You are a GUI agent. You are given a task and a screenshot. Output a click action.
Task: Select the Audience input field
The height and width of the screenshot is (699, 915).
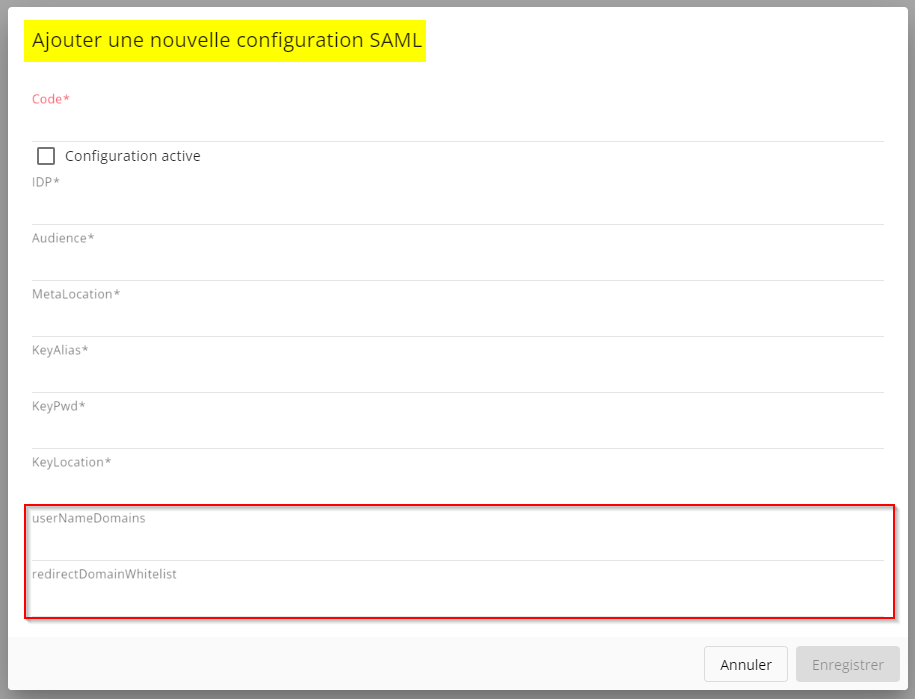(x=457, y=264)
